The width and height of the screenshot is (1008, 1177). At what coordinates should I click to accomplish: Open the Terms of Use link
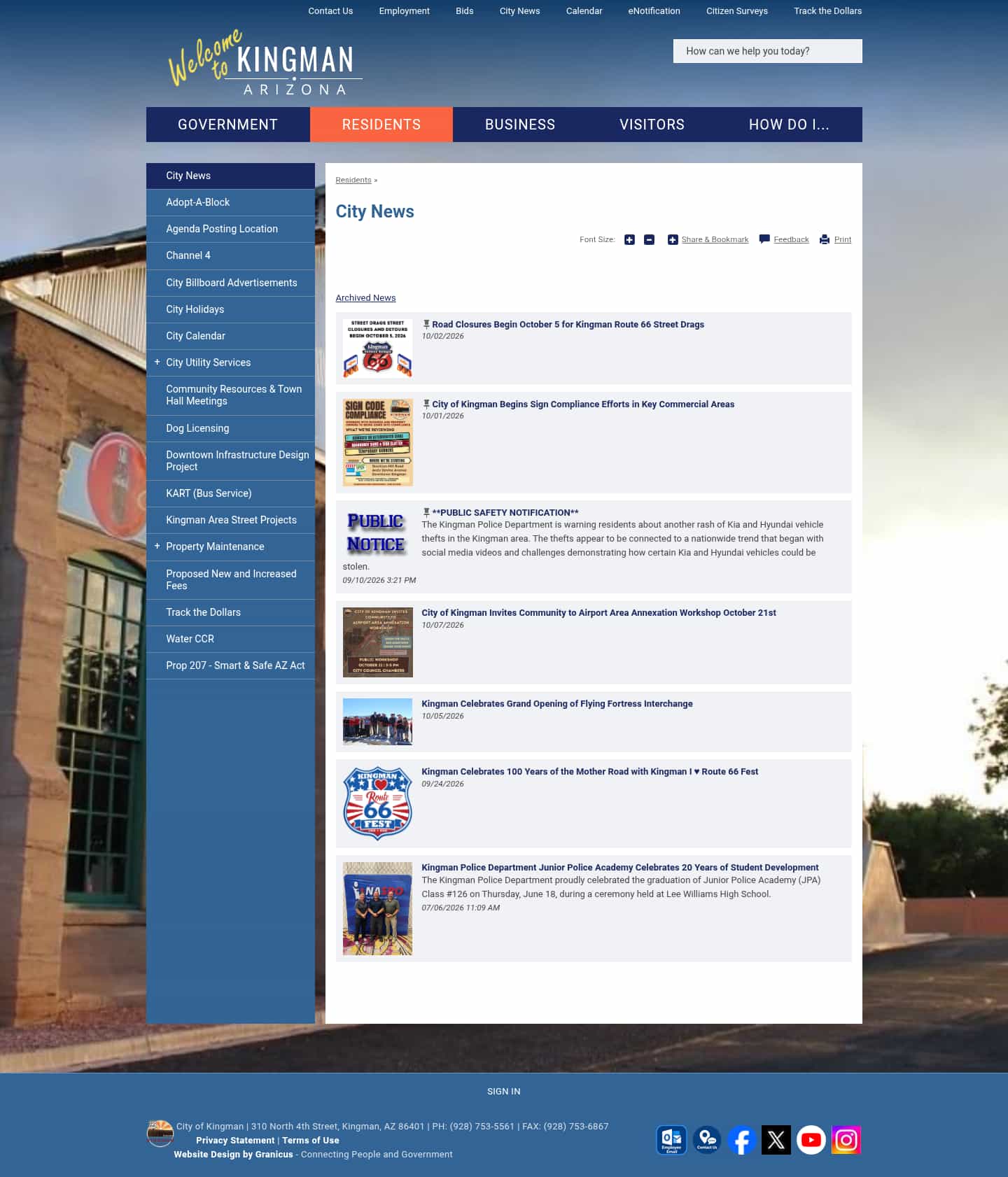(311, 1141)
